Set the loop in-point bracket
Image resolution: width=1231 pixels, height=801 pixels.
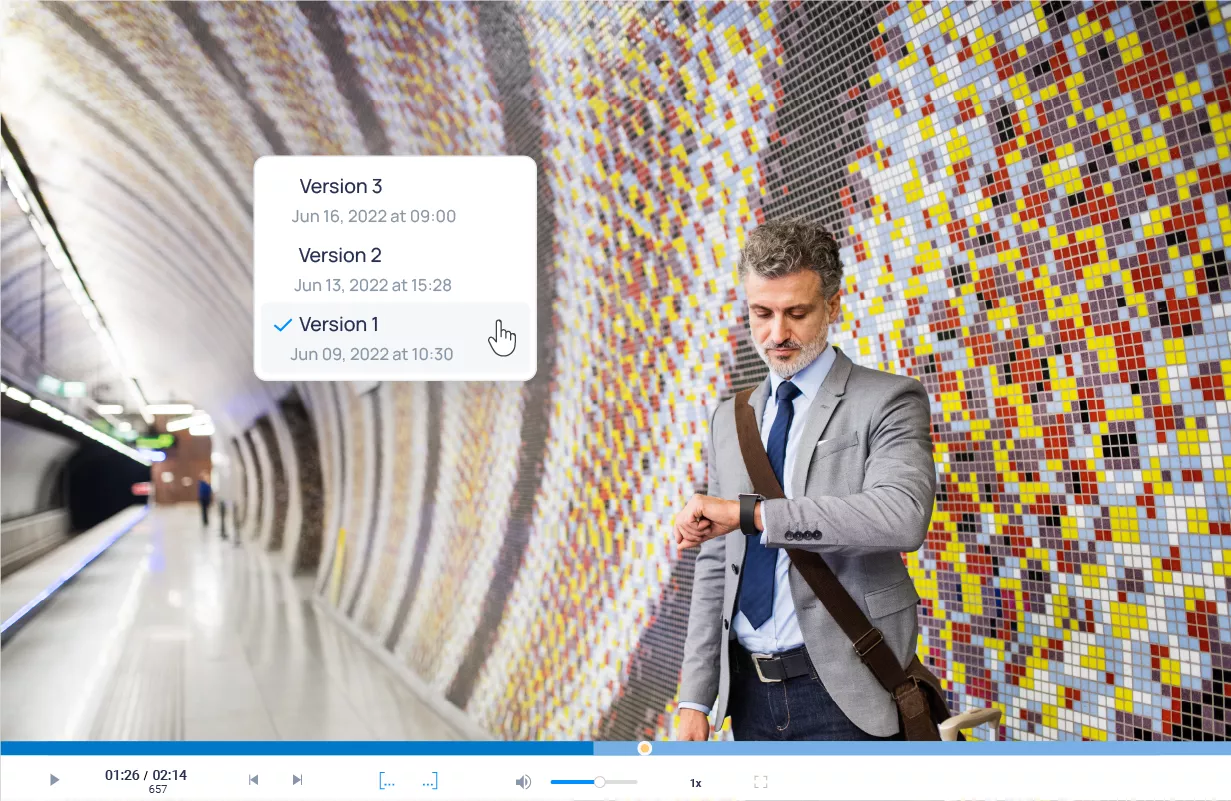tap(387, 781)
